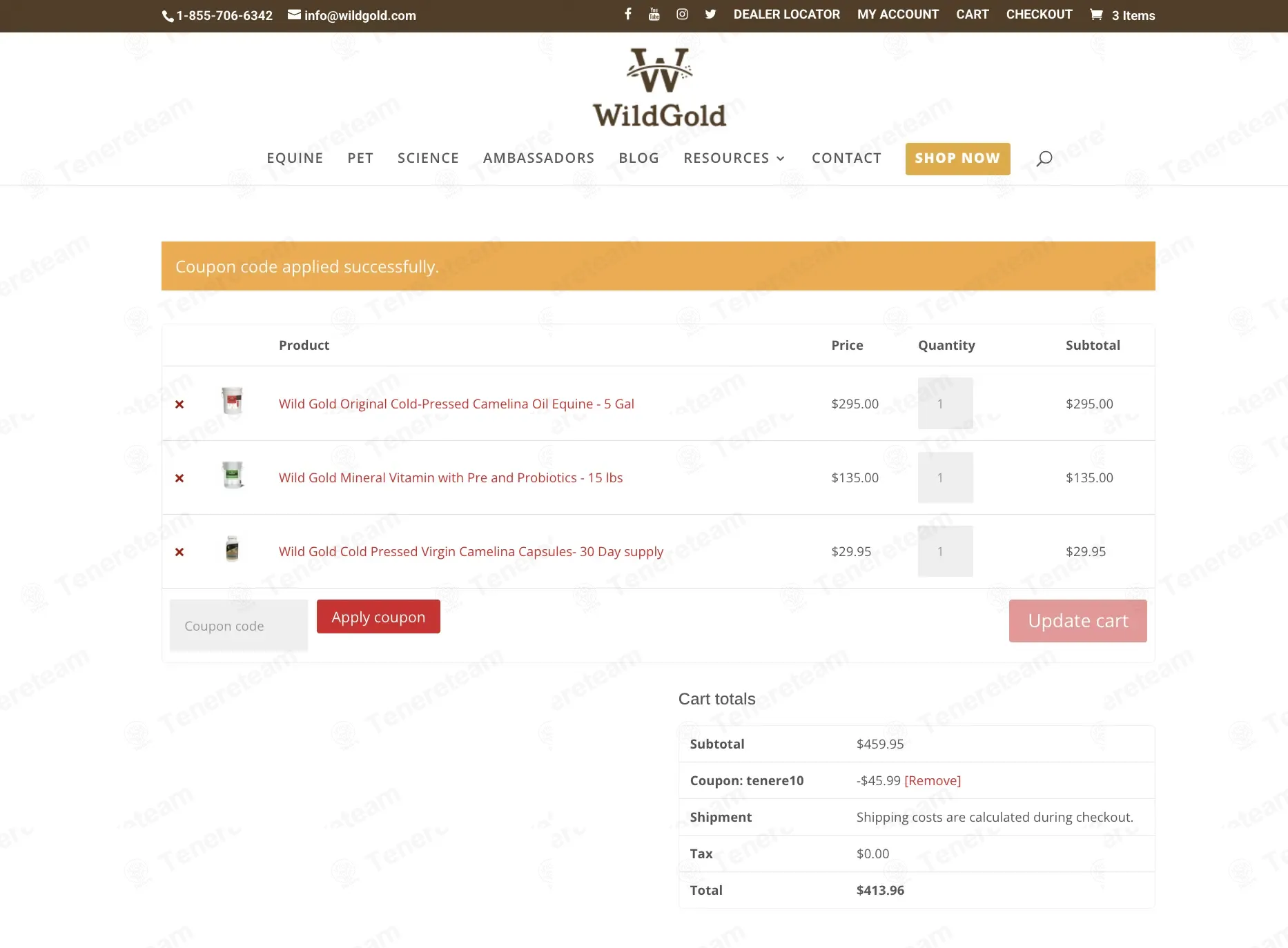Select the Subtotal value $459.95
This screenshot has width=1288, height=948.
[880, 744]
